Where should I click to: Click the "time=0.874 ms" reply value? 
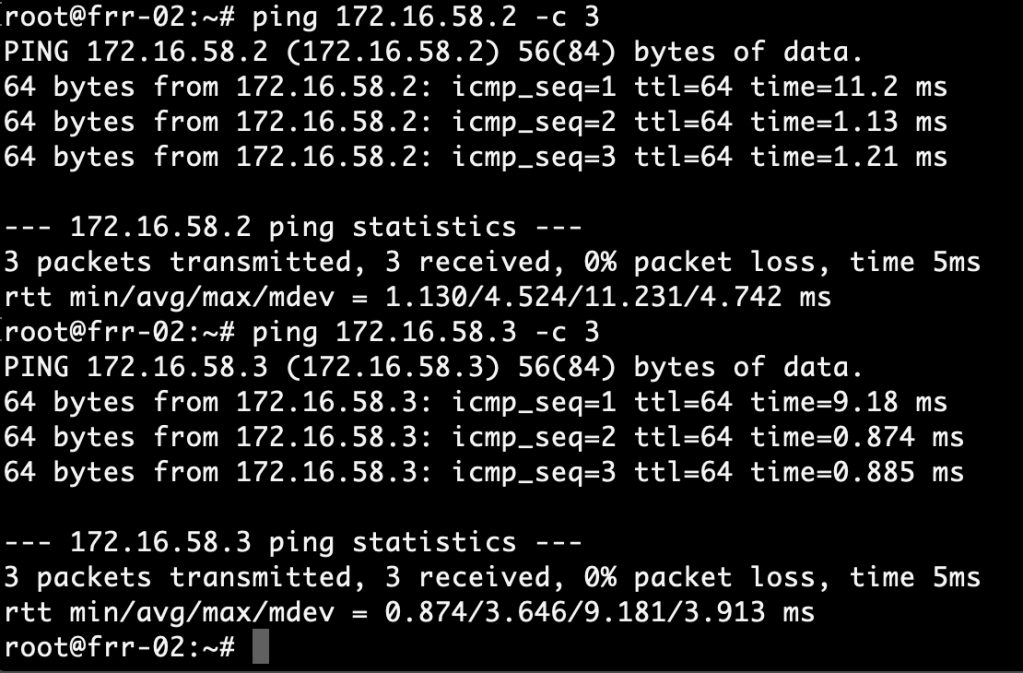click(x=857, y=437)
